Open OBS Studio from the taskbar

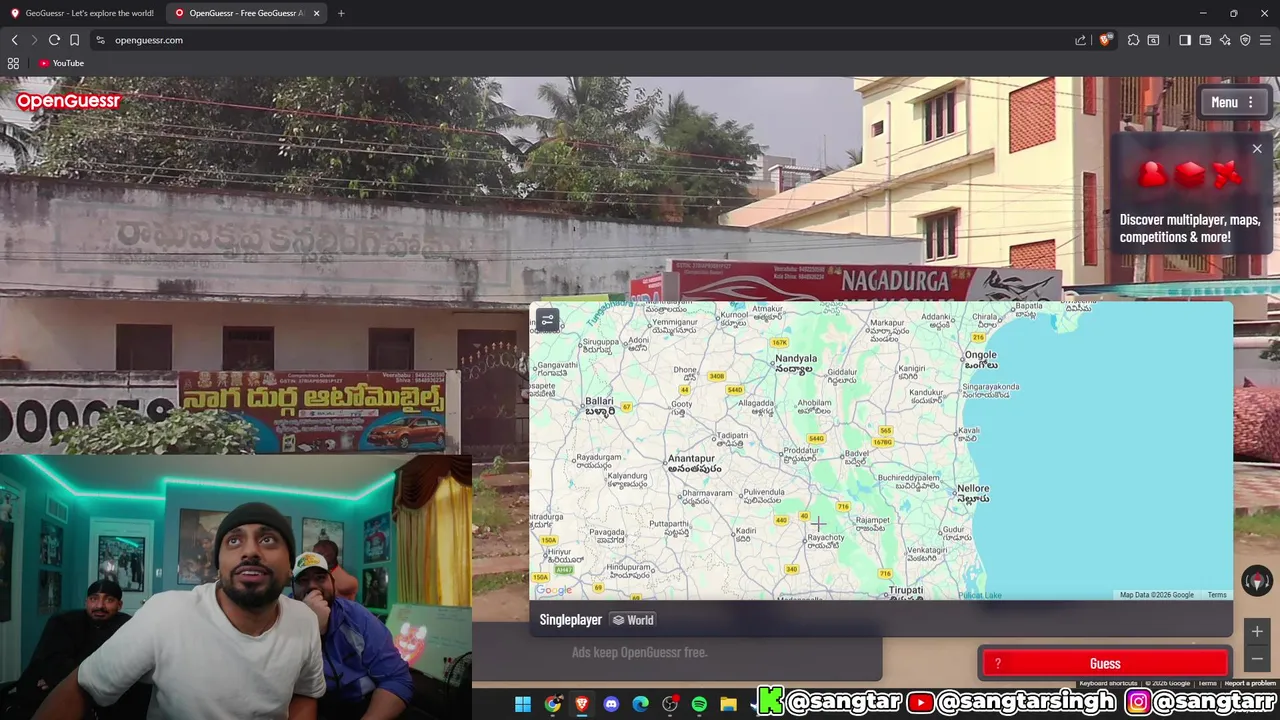pyautogui.click(x=670, y=704)
